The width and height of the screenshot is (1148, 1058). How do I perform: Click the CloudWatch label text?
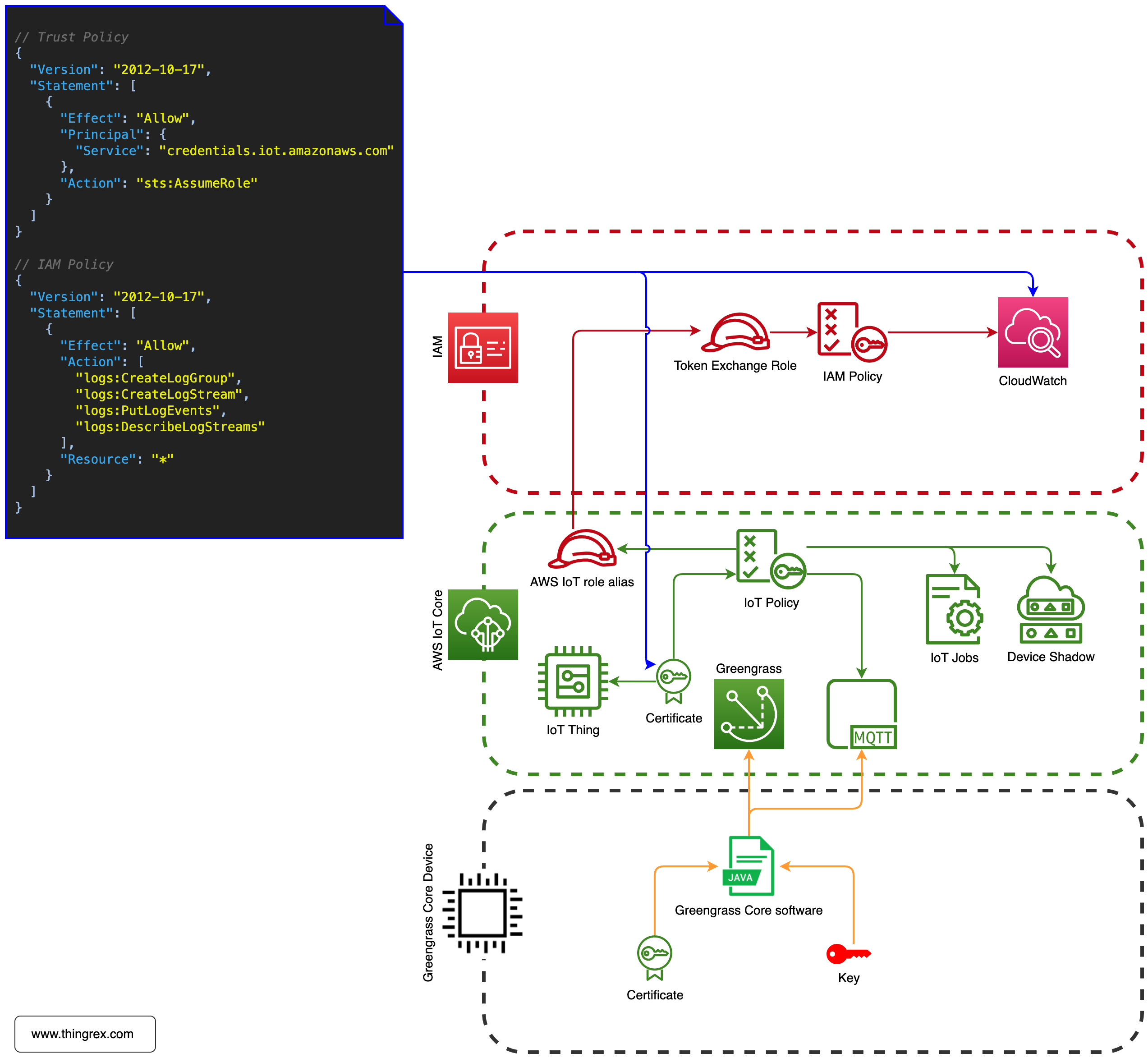1033,381
